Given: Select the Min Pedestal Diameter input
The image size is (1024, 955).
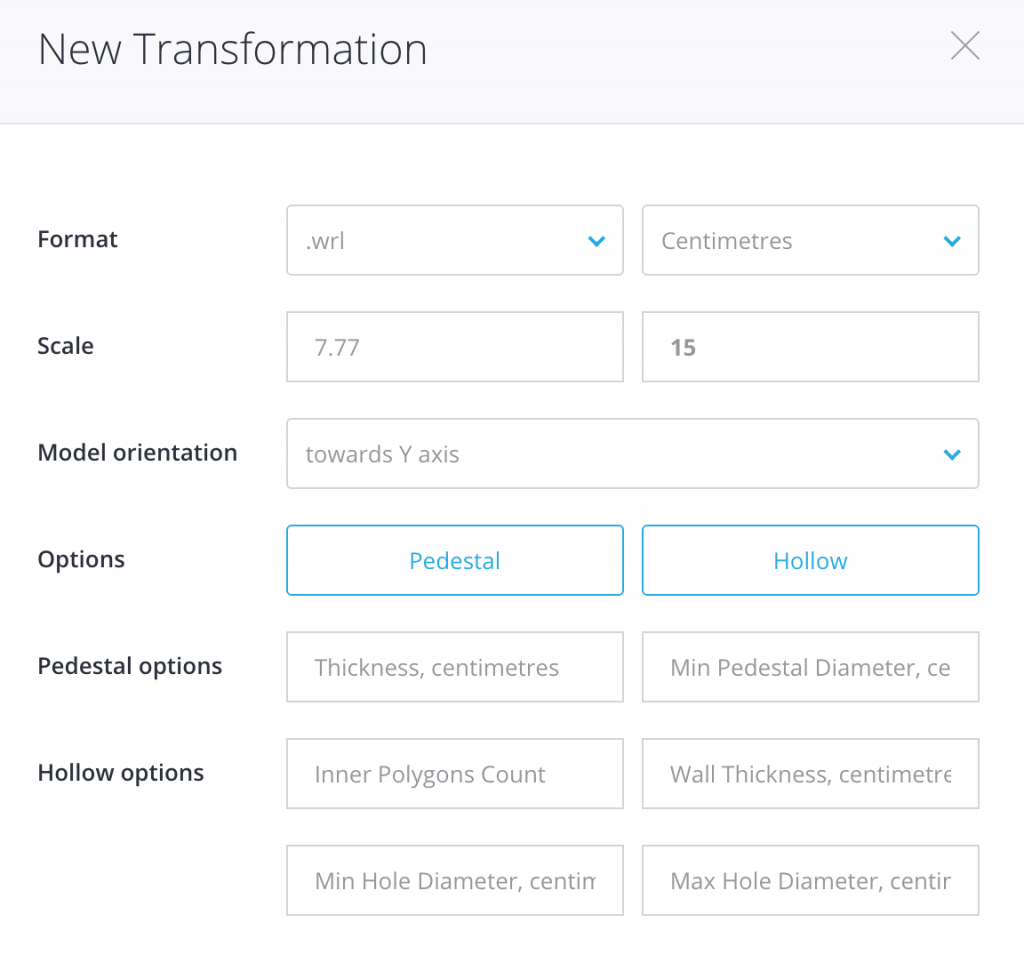Looking at the screenshot, I should [809, 667].
